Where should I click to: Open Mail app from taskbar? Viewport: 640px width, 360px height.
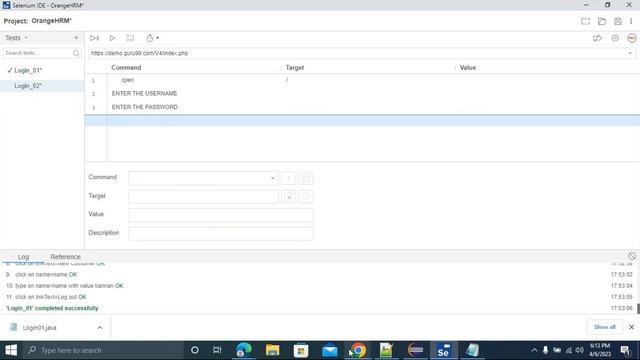pyautogui.click(x=329, y=350)
